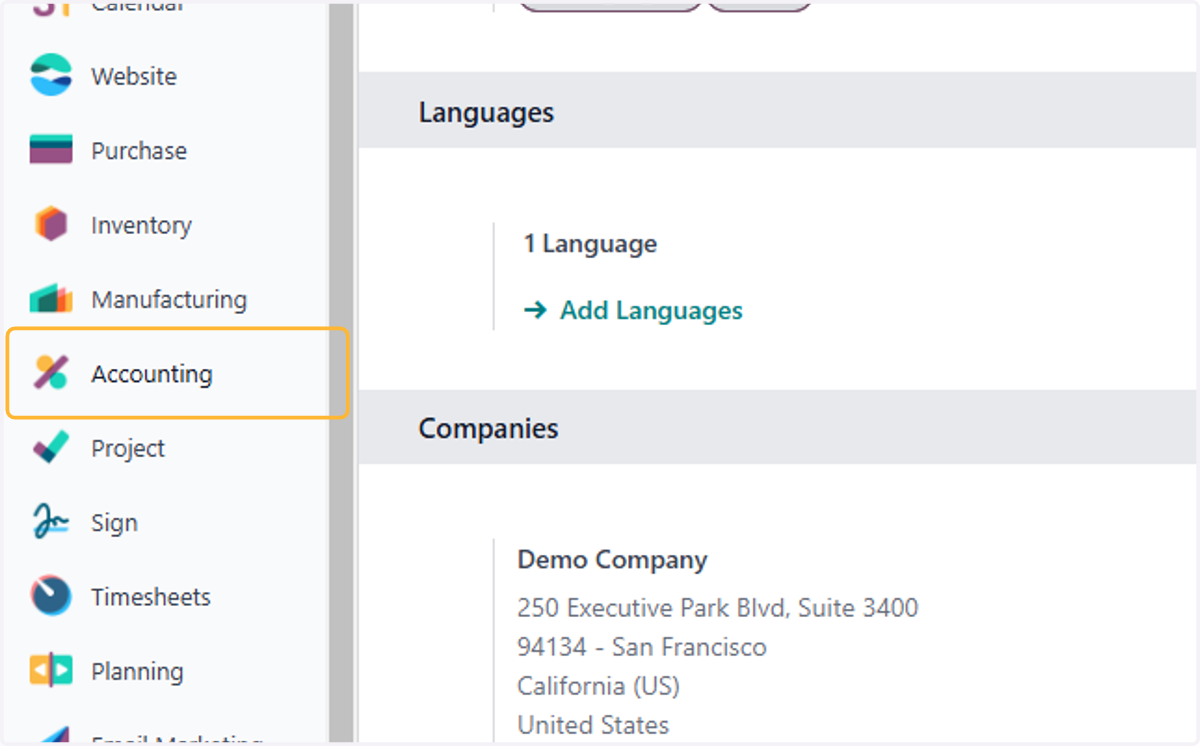Go to Inventory menu label
This screenshot has width=1200, height=746.
point(141,226)
